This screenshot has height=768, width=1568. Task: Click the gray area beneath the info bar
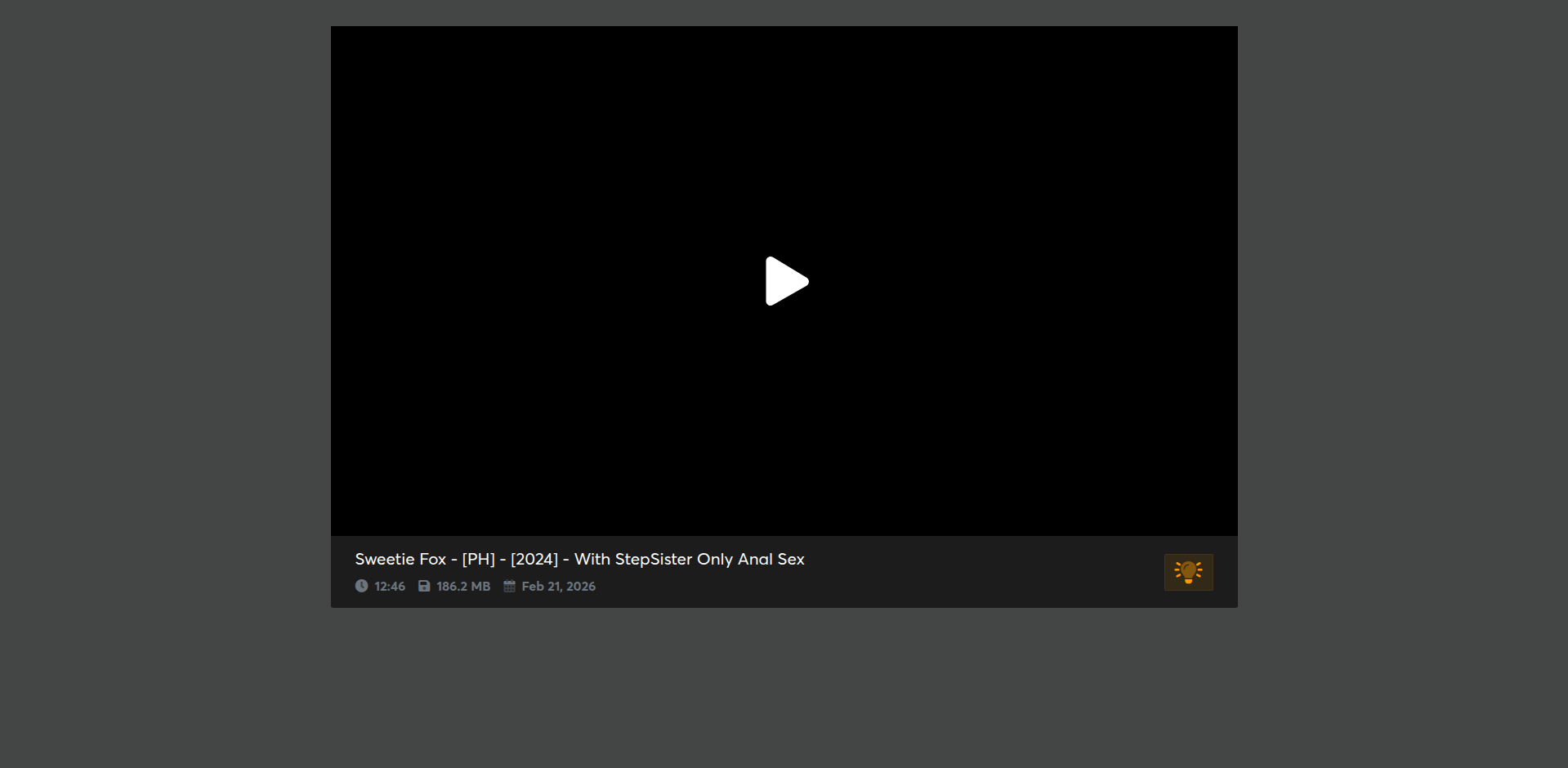pos(784,686)
